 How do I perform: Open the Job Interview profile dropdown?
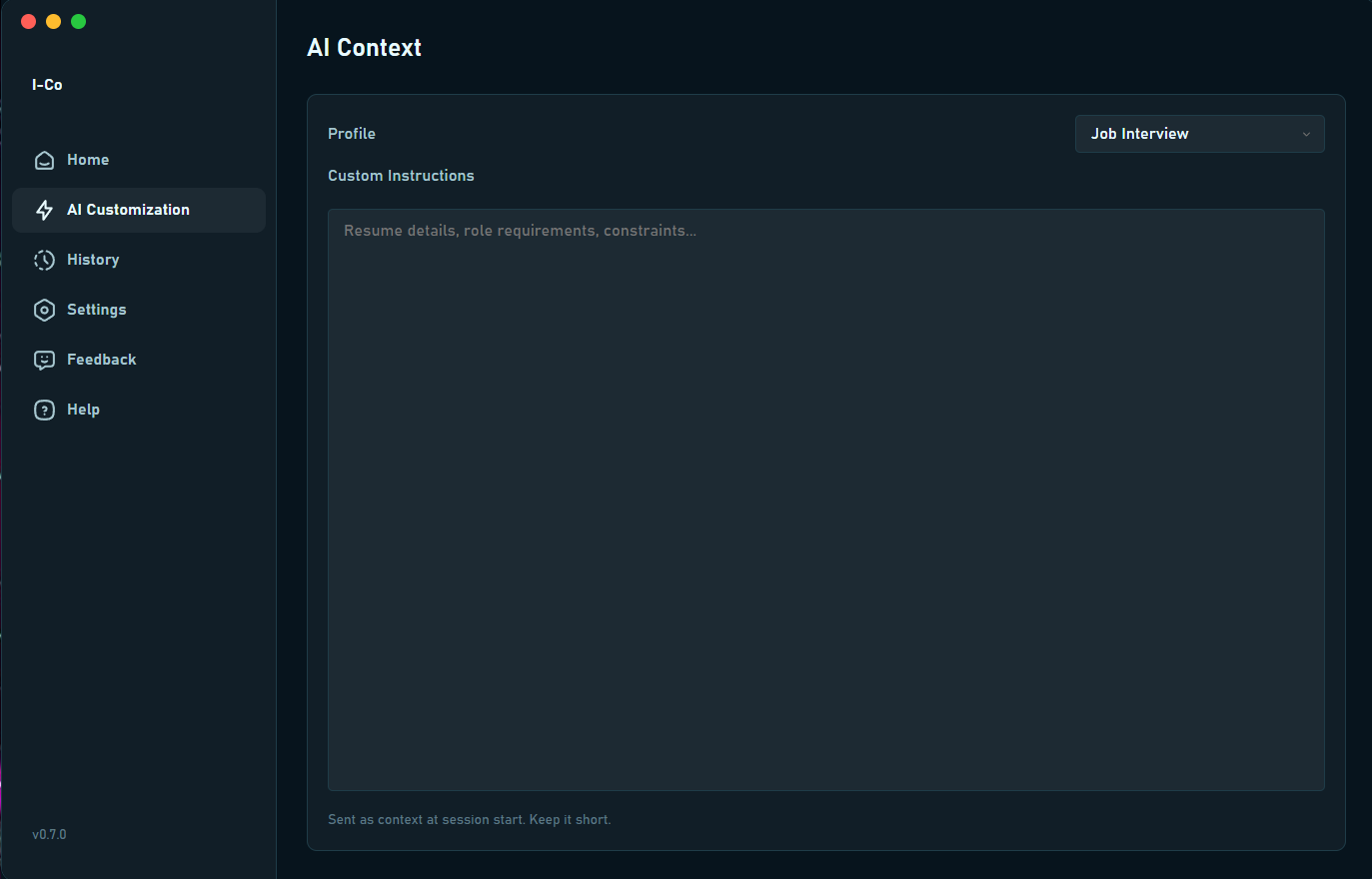(1200, 134)
